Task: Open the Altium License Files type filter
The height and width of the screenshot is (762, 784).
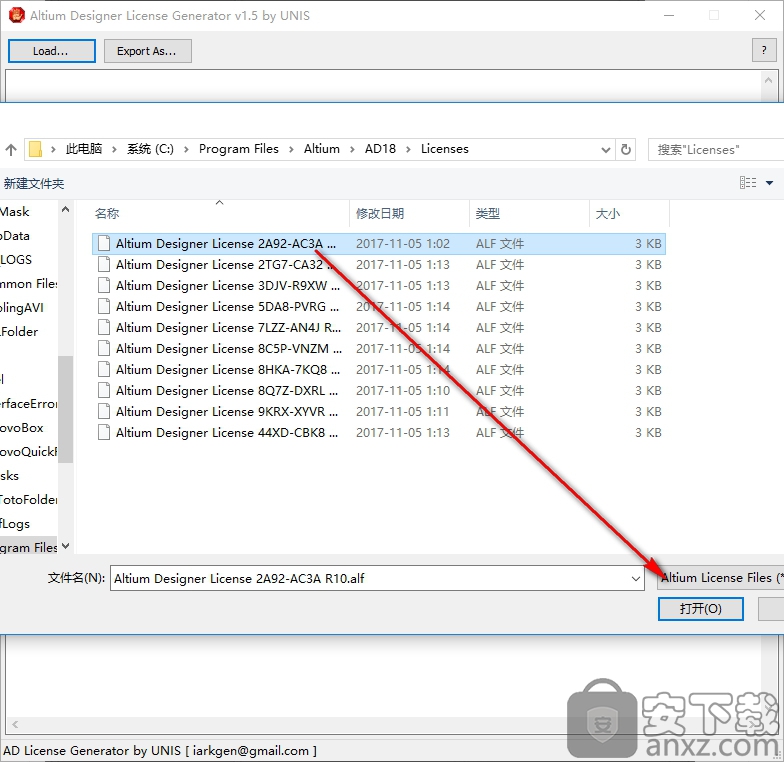Action: coord(720,578)
